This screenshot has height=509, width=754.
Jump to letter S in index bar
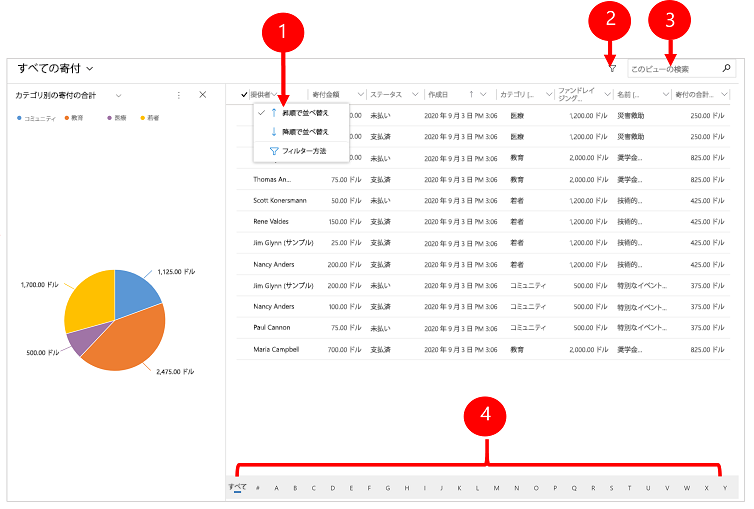pyautogui.click(x=611, y=488)
